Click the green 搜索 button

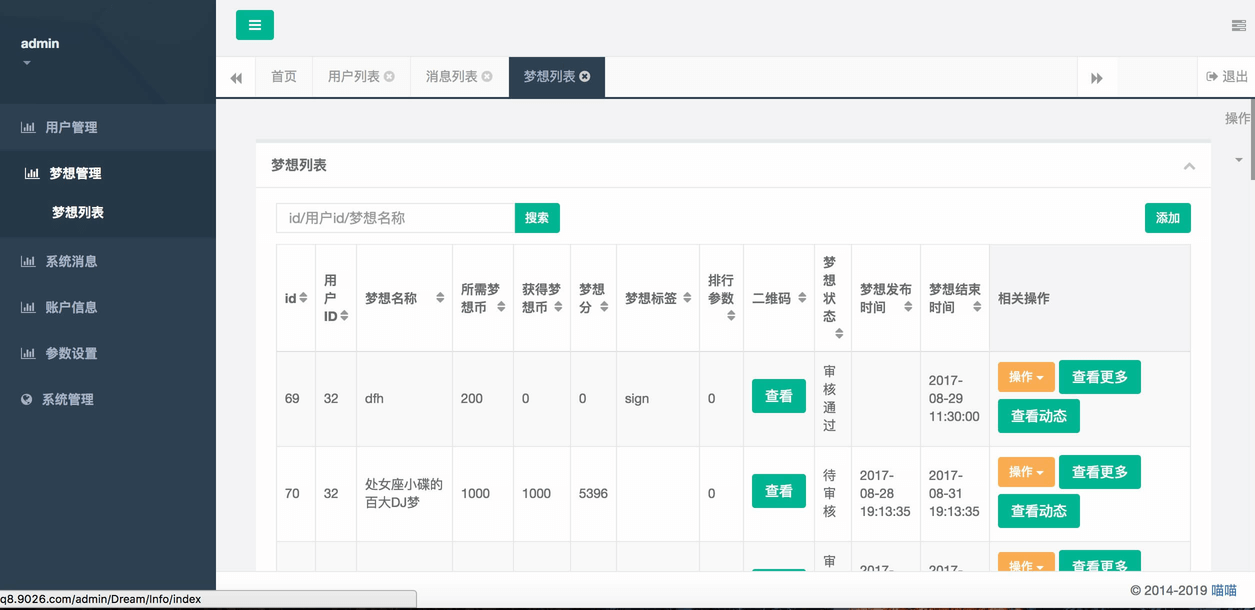tap(537, 218)
